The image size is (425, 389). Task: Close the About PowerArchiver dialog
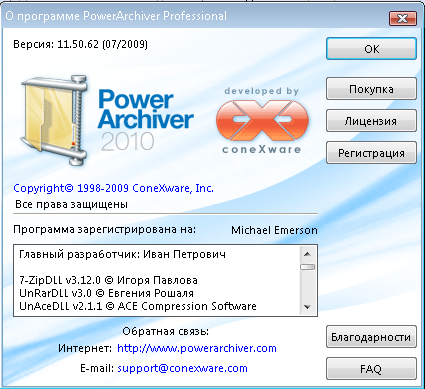pyautogui.click(x=403, y=18)
